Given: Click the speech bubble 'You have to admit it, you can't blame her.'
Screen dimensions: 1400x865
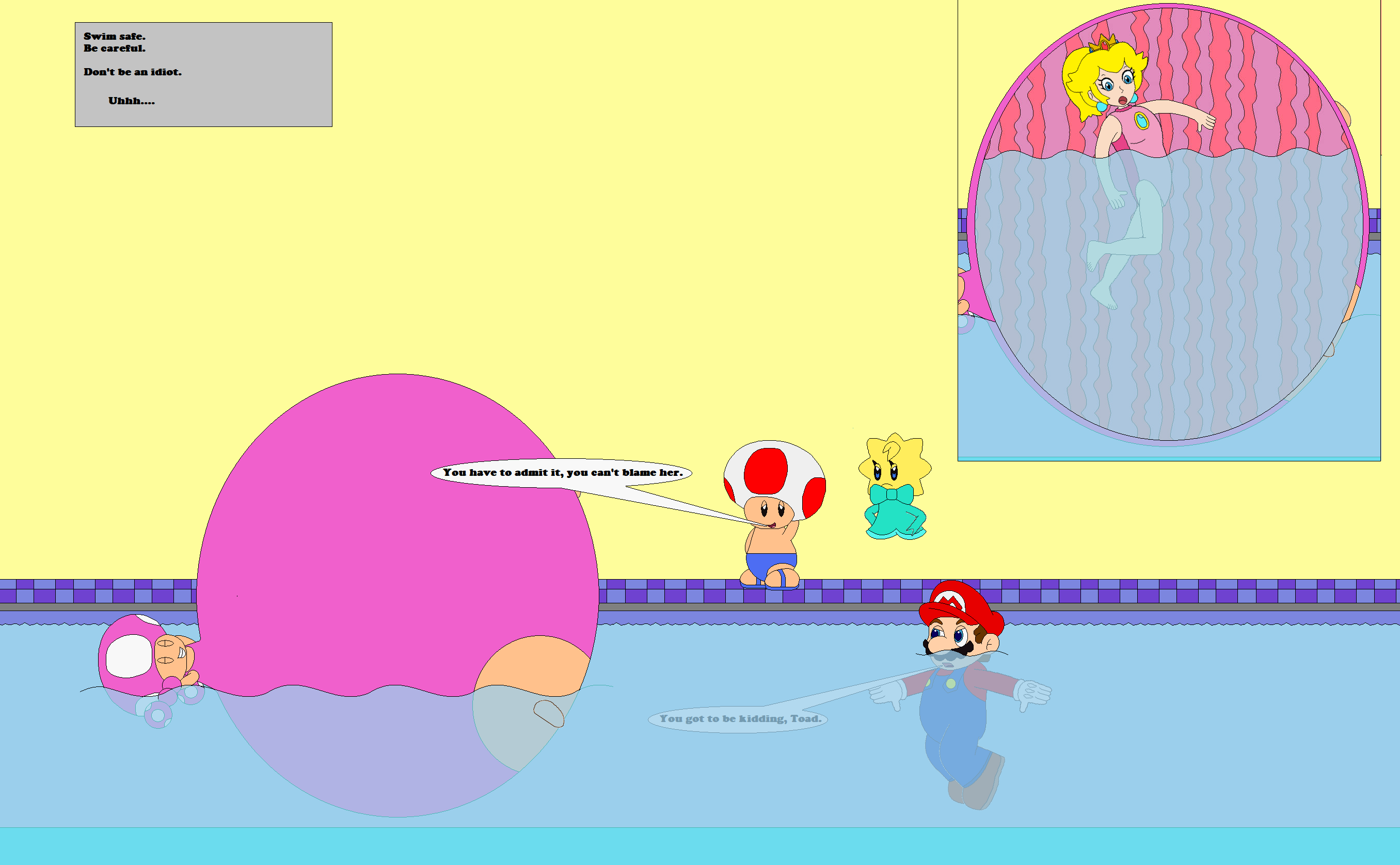Looking at the screenshot, I should click(561, 473).
